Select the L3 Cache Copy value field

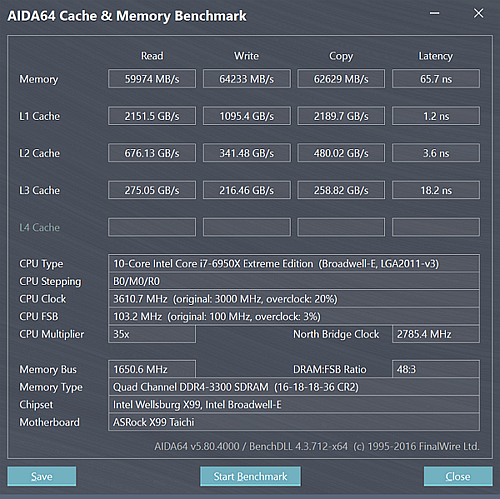341,190
